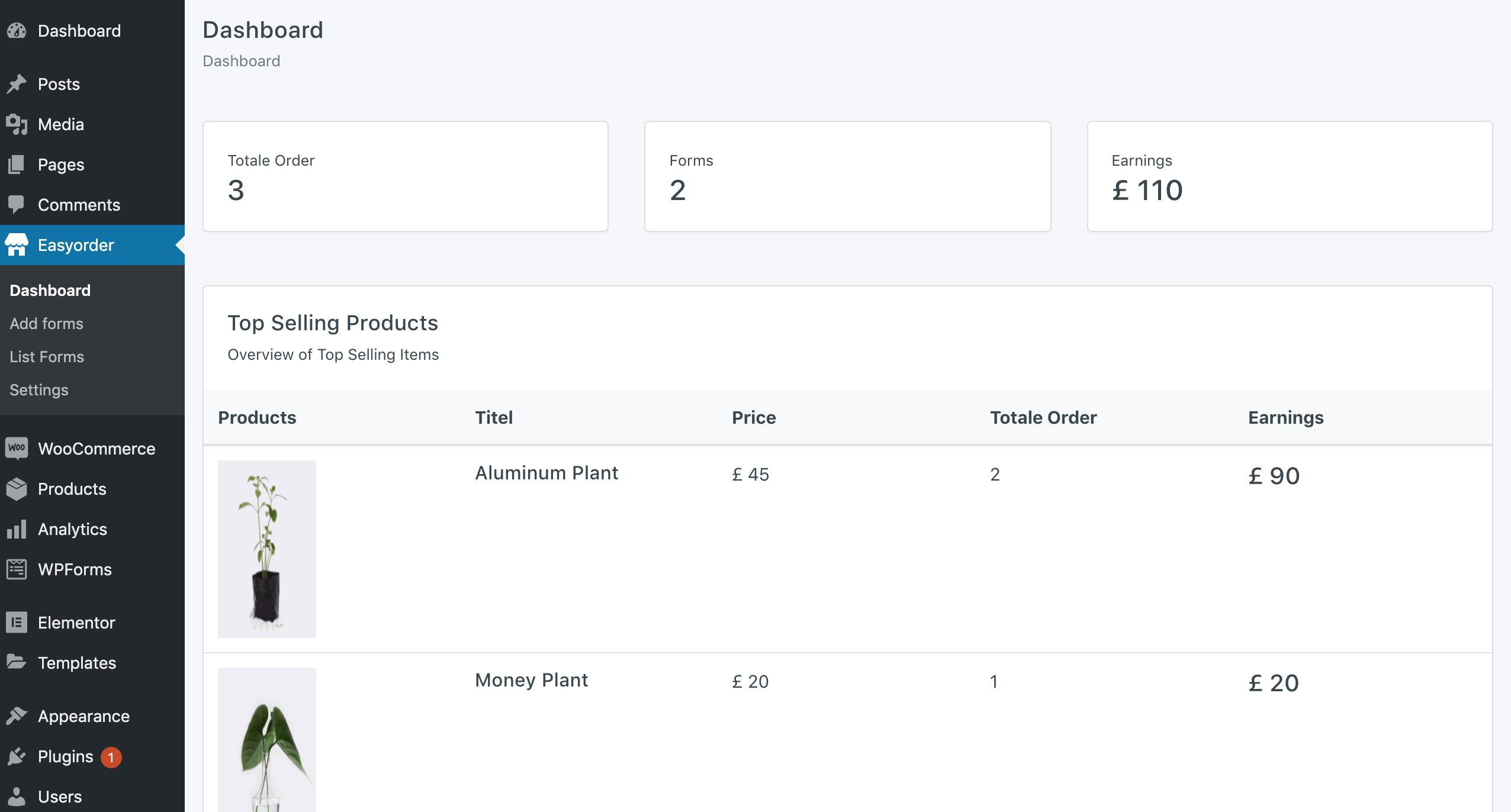The height and width of the screenshot is (812, 1511).
Task: Click the Plugins plug icon
Action: [17, 756]
